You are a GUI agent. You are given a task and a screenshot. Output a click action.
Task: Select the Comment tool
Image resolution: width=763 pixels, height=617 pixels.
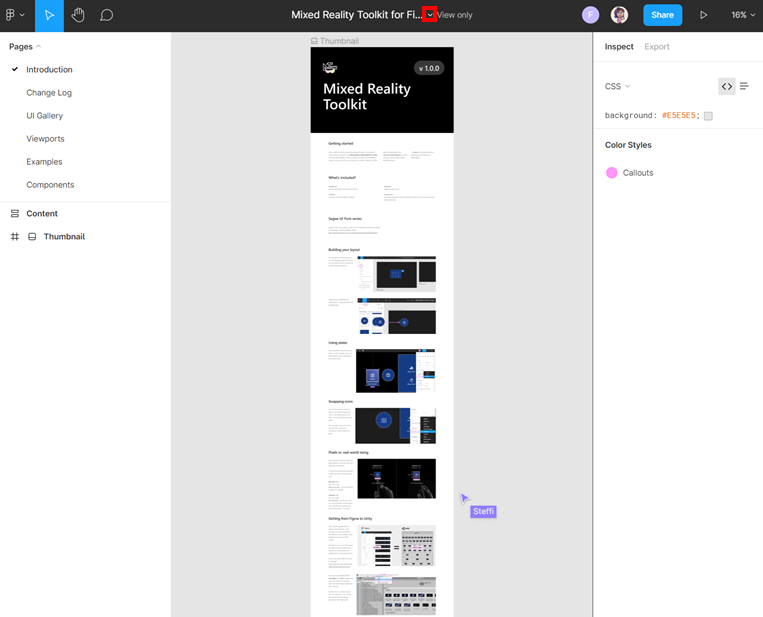106,15
